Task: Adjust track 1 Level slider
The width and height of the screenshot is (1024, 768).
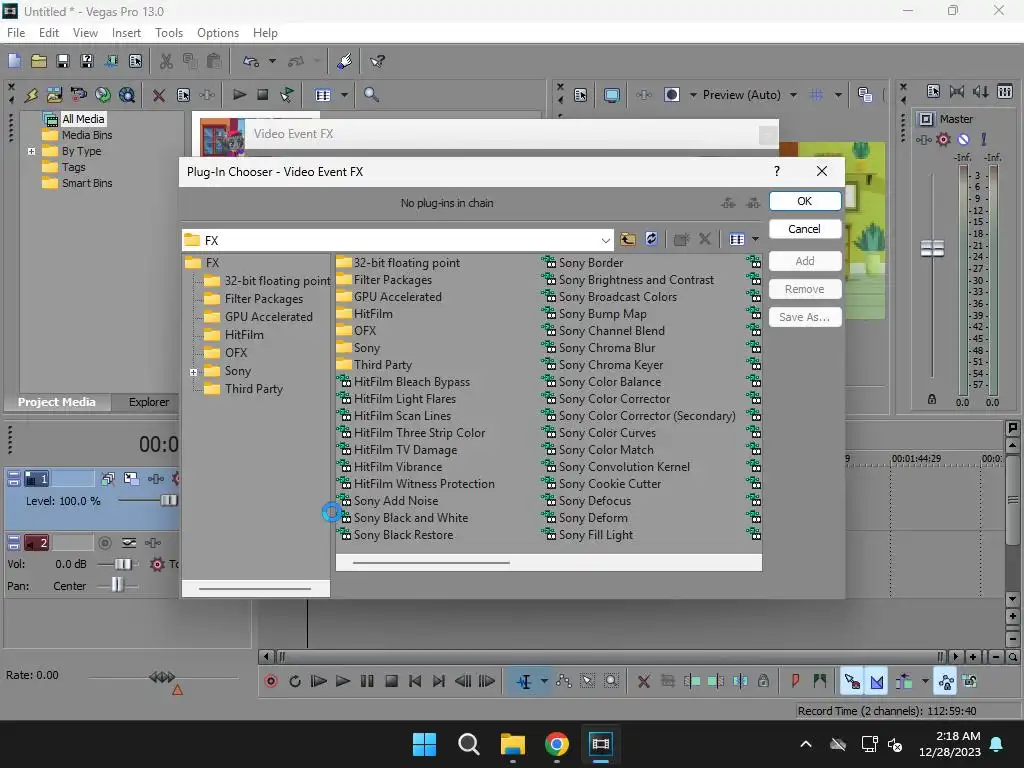Action: (168, 500)
